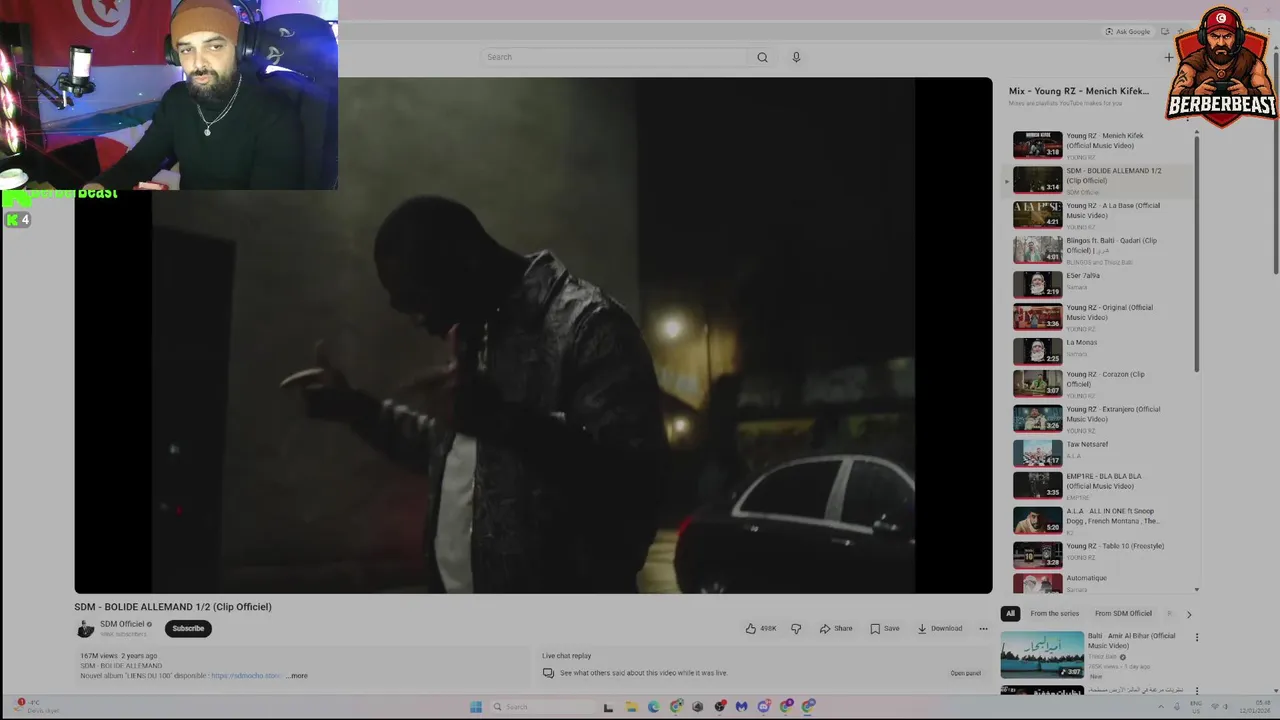Click the Mix - Young RZ playlist title
This screenshot has width=1280, height=720.
[1078, 91]
